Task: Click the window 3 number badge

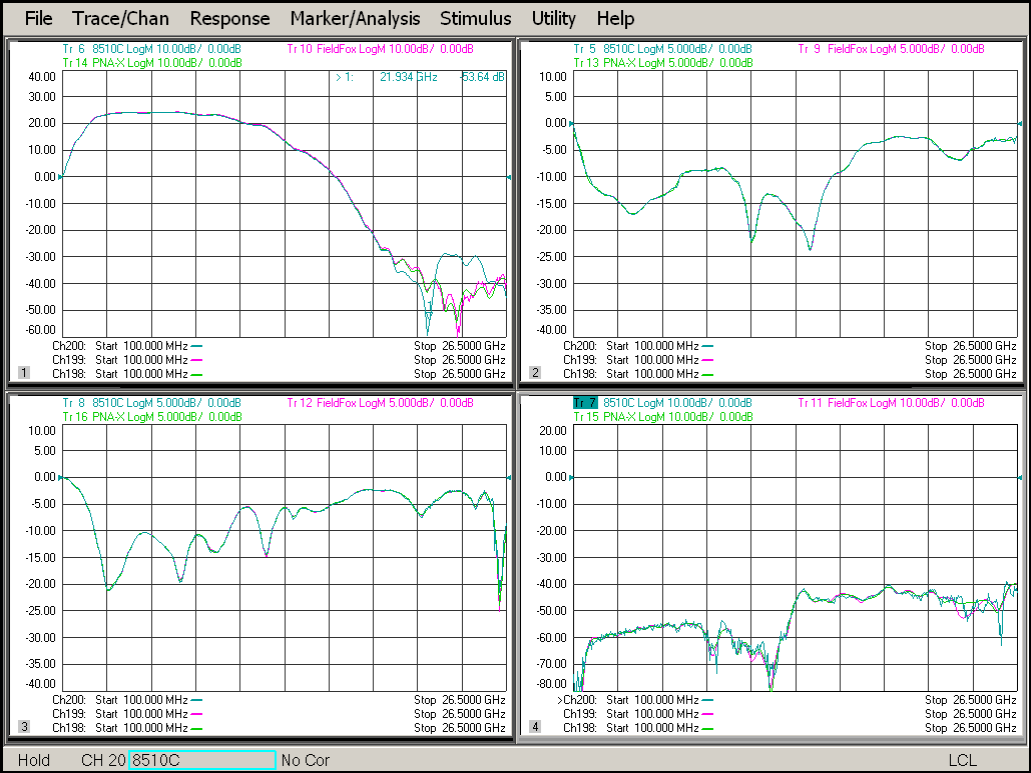Action: point(23,727)
